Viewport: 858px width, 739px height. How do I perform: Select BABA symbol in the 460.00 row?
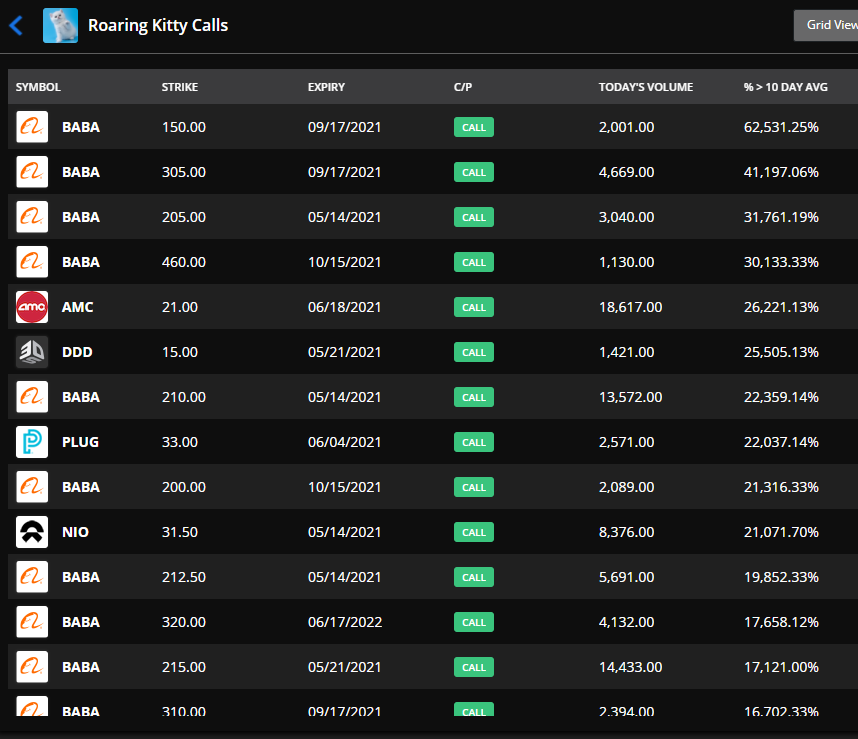click(81, 262)
